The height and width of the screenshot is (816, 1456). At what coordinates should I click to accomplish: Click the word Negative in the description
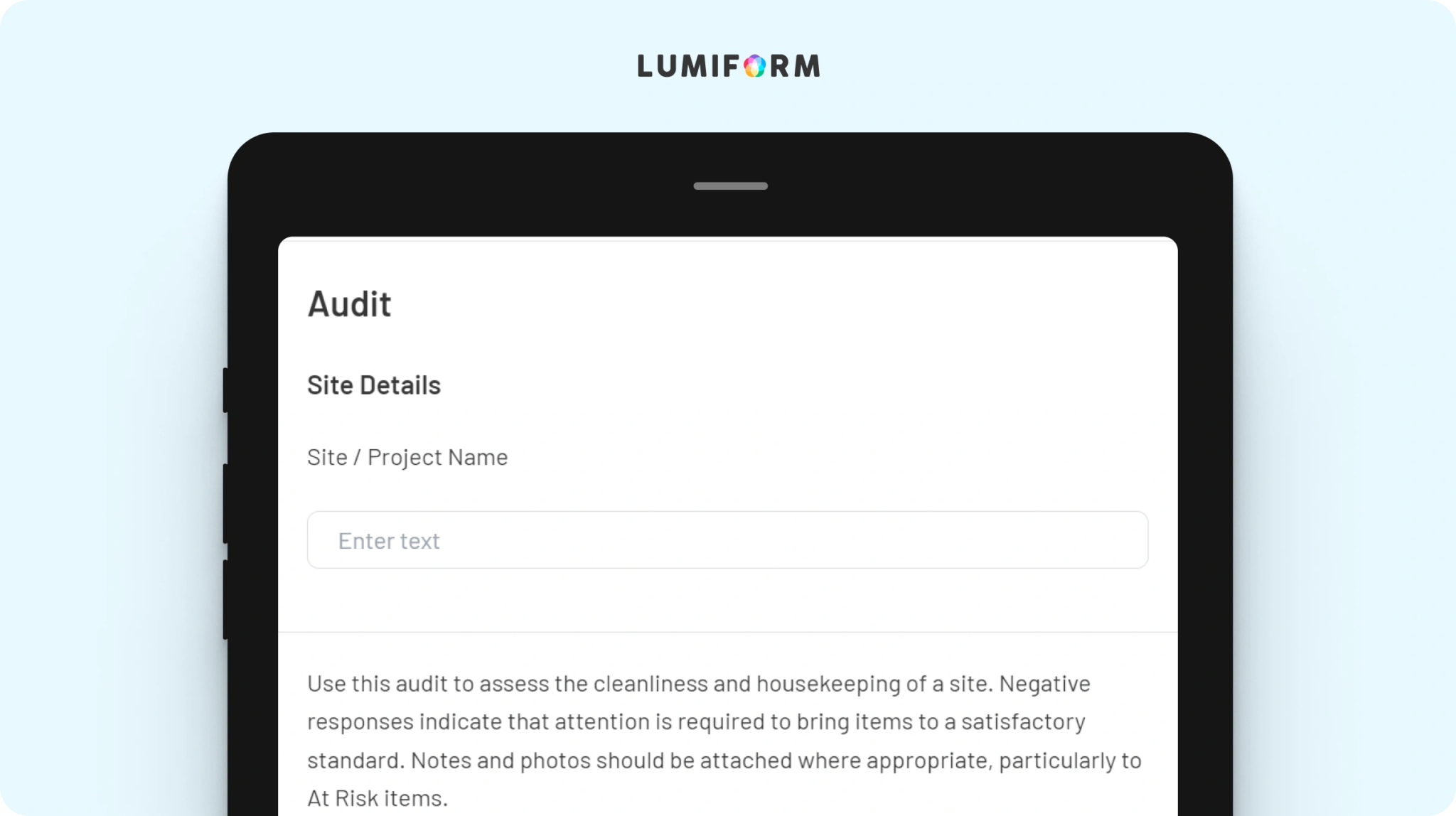point(1045,684)
